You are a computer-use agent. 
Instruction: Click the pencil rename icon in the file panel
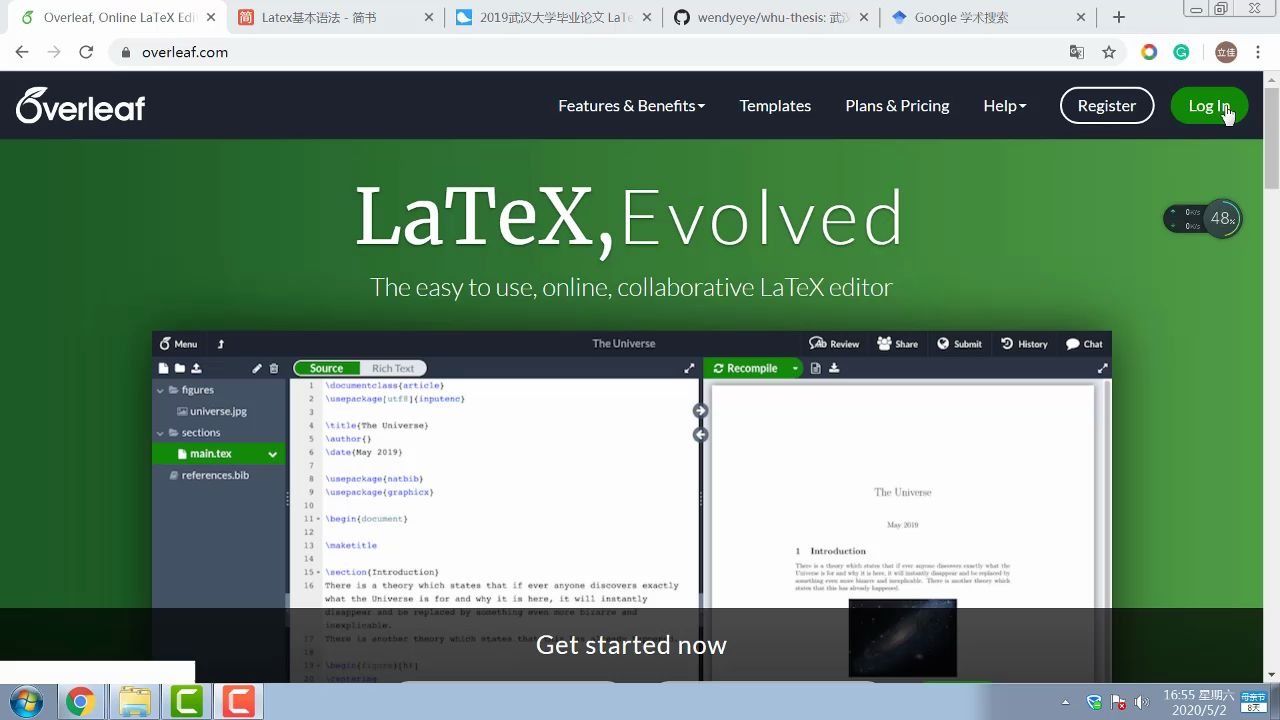(x=257, y=368)
